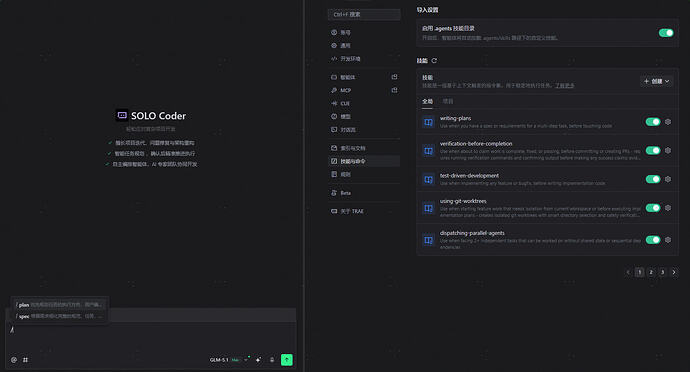Toggle the .agents skills directory switch

tap(666, 33)
